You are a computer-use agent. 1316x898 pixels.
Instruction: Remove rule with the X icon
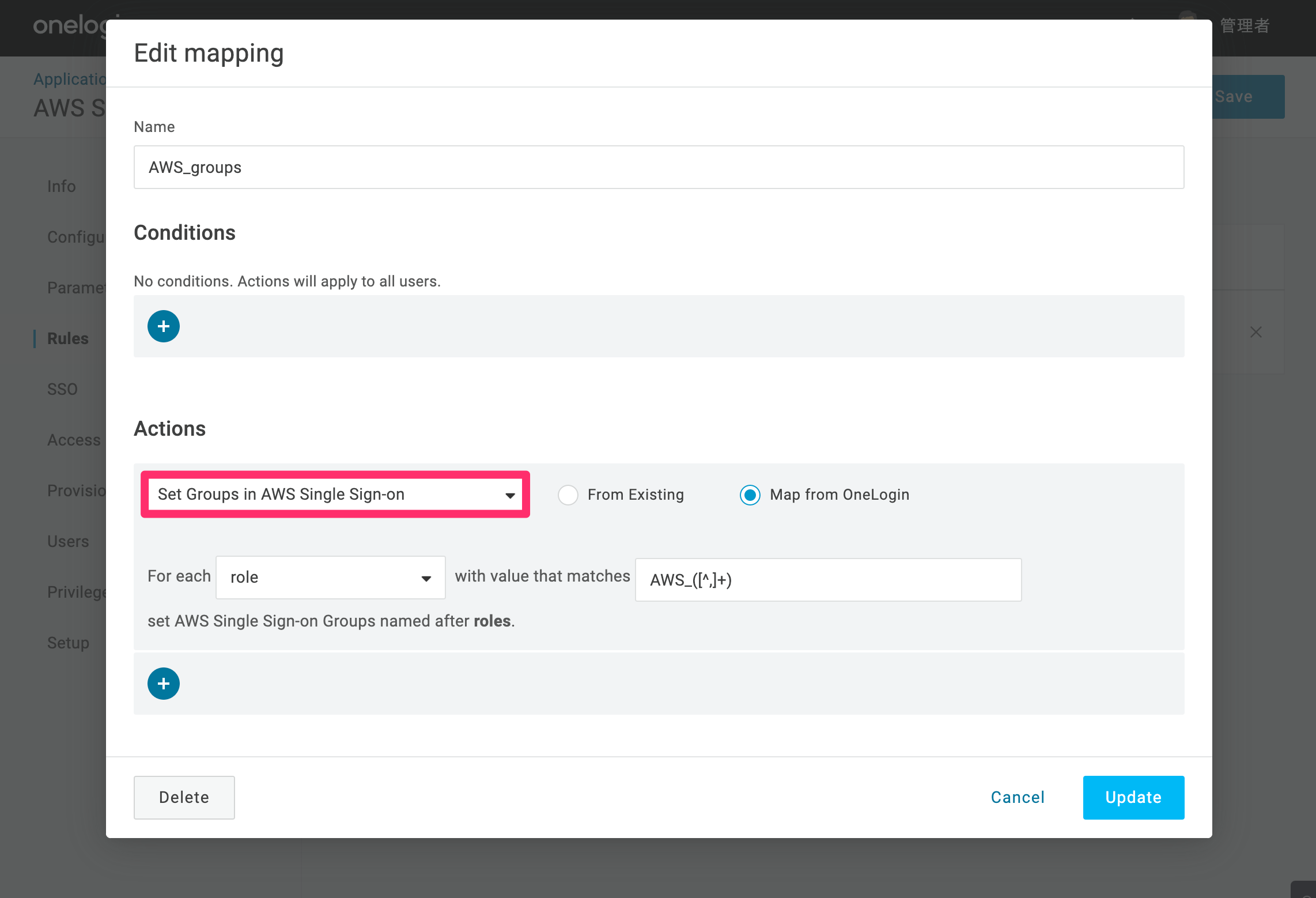click(x=1256, y=332)
